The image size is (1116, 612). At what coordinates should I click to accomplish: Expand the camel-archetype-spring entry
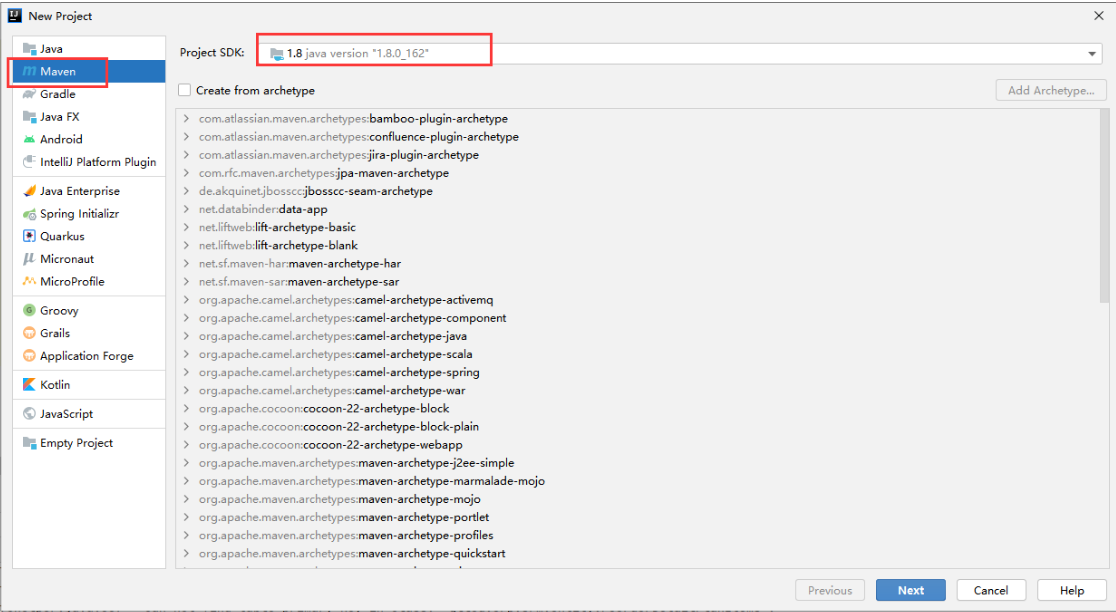tap(186, 372)
